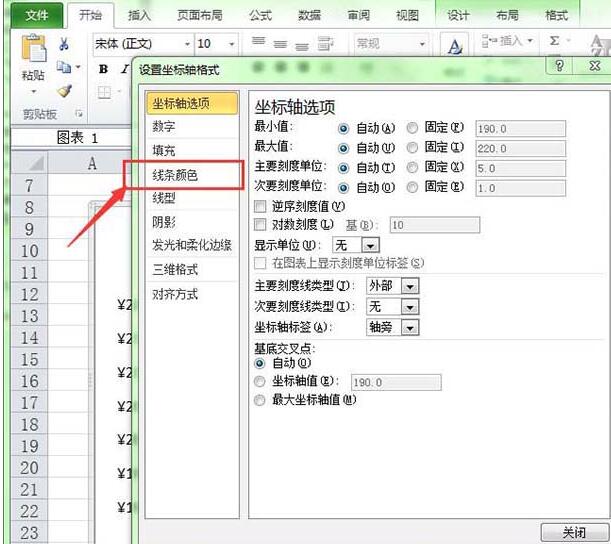Switch to the 公式 tab
The image size is (611, 544).
click(x=260, y=16)
